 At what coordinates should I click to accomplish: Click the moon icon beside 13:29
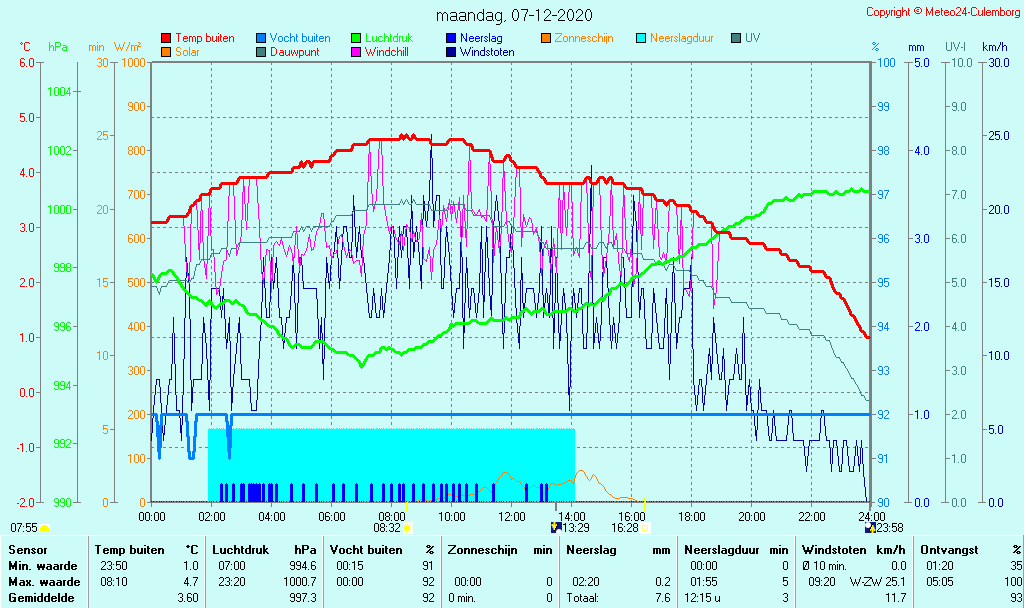pyautogui.click(x=556, y=527)
